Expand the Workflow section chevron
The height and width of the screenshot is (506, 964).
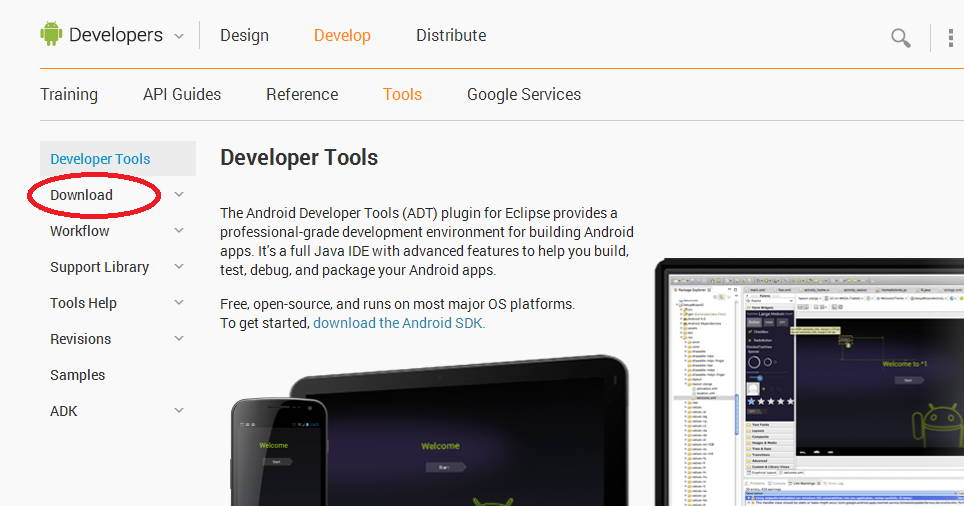[x=179, y=231]
